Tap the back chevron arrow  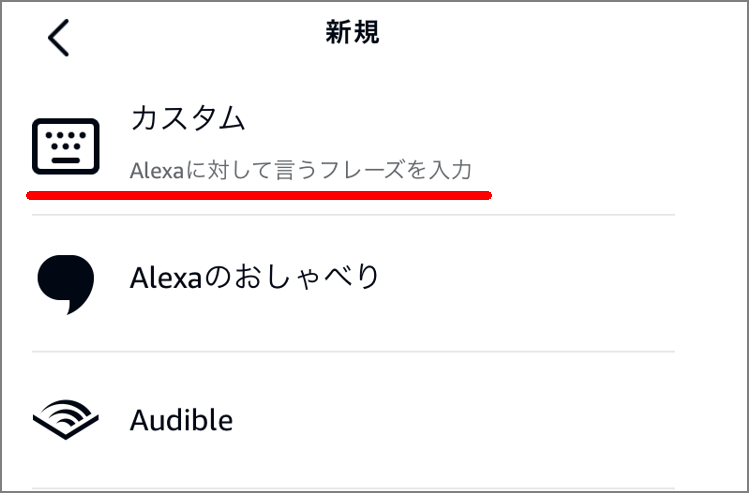coord(59,38)
